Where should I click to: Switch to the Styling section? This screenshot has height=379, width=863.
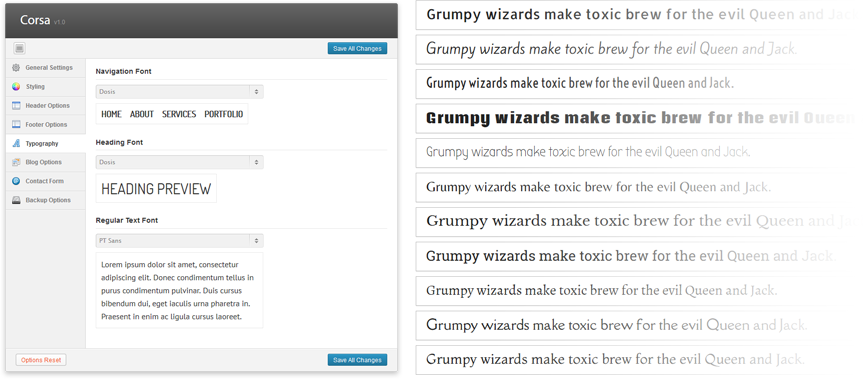[x=46, y=86]
